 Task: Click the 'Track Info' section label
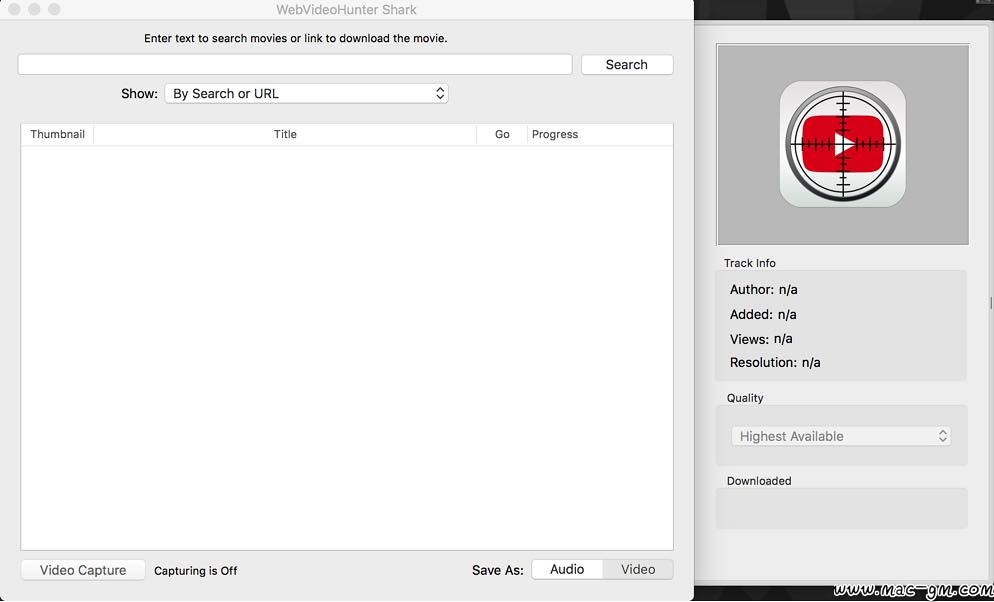[749, 263]
